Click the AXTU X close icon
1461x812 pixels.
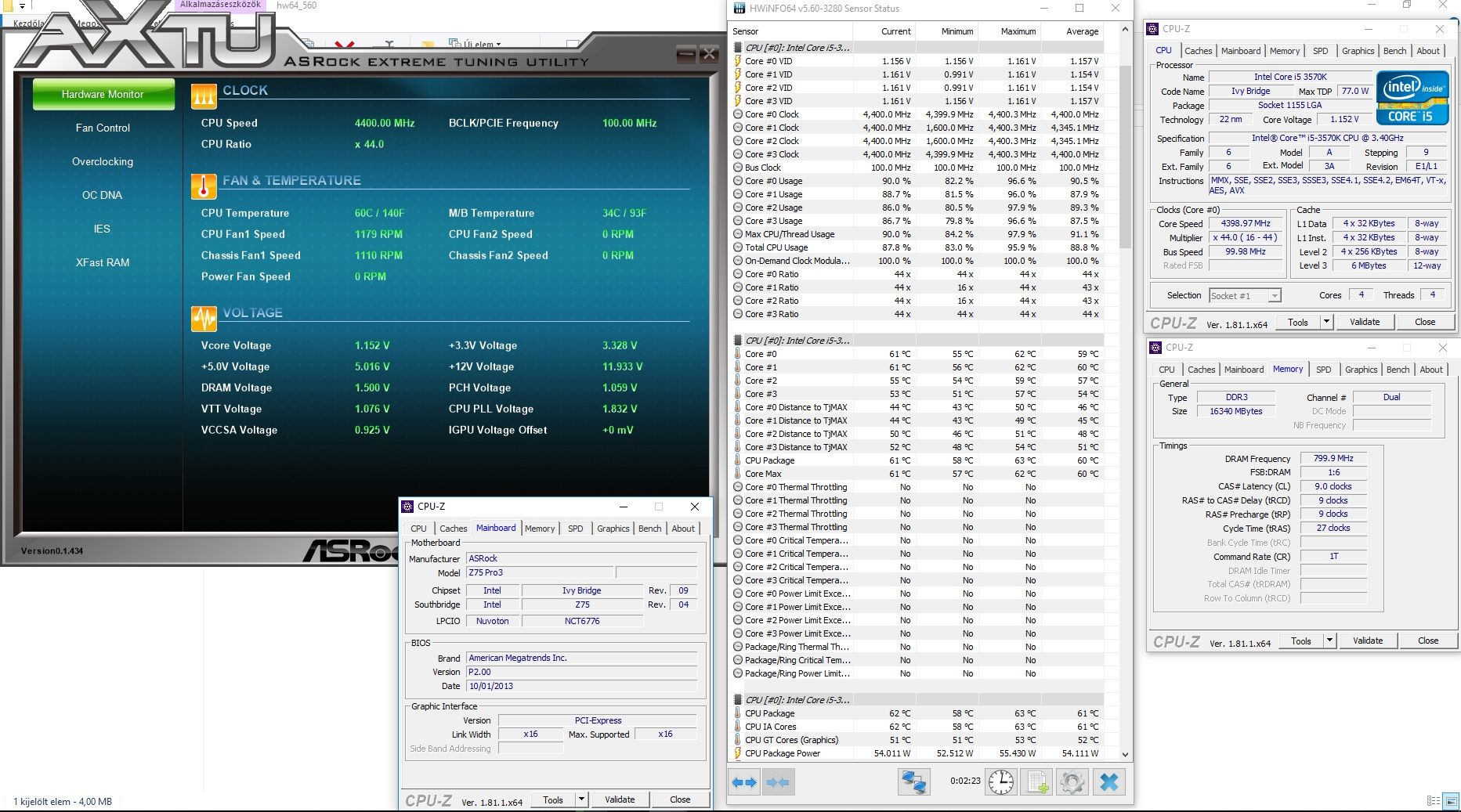(708, 54)
